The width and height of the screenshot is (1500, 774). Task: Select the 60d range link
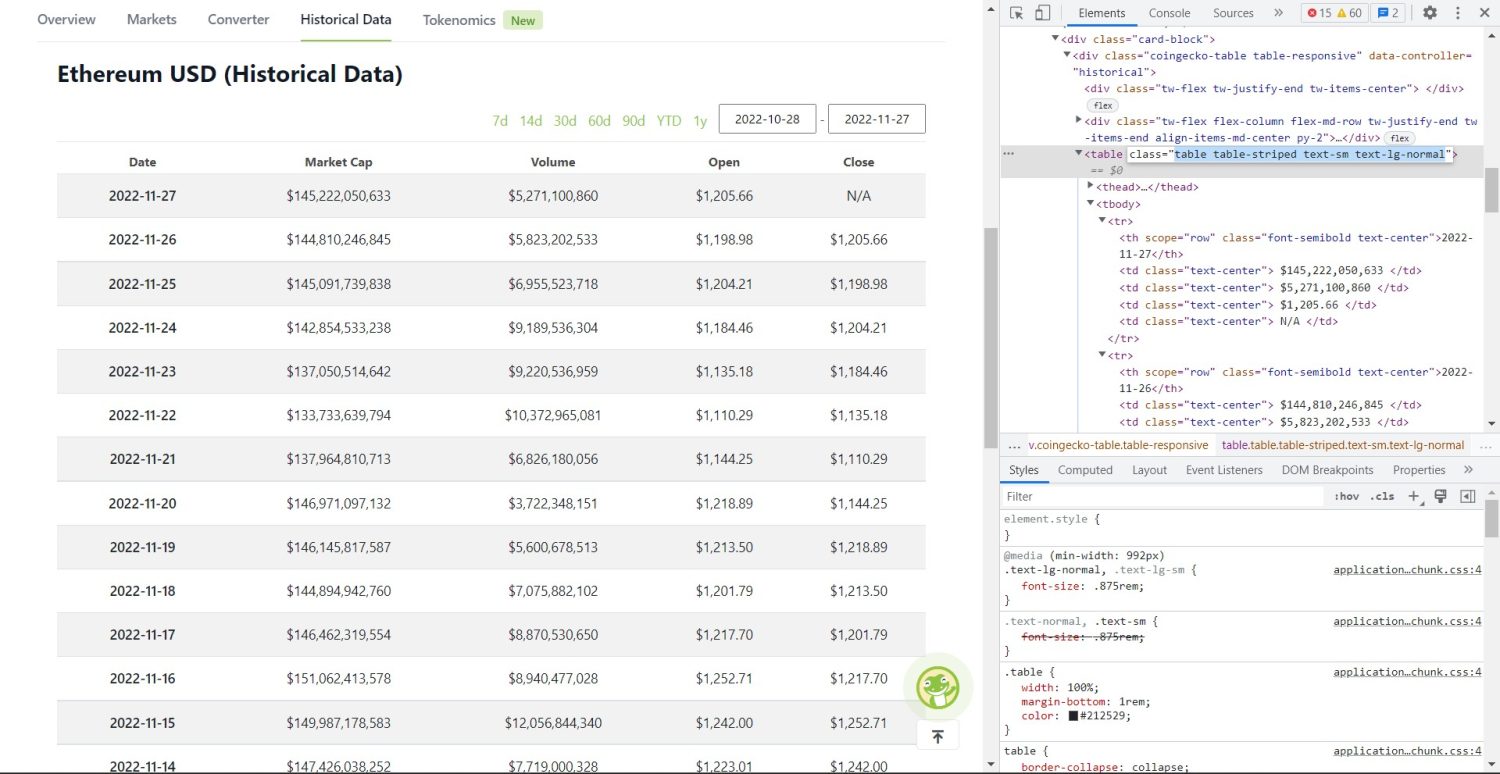[x=599, y=121]
